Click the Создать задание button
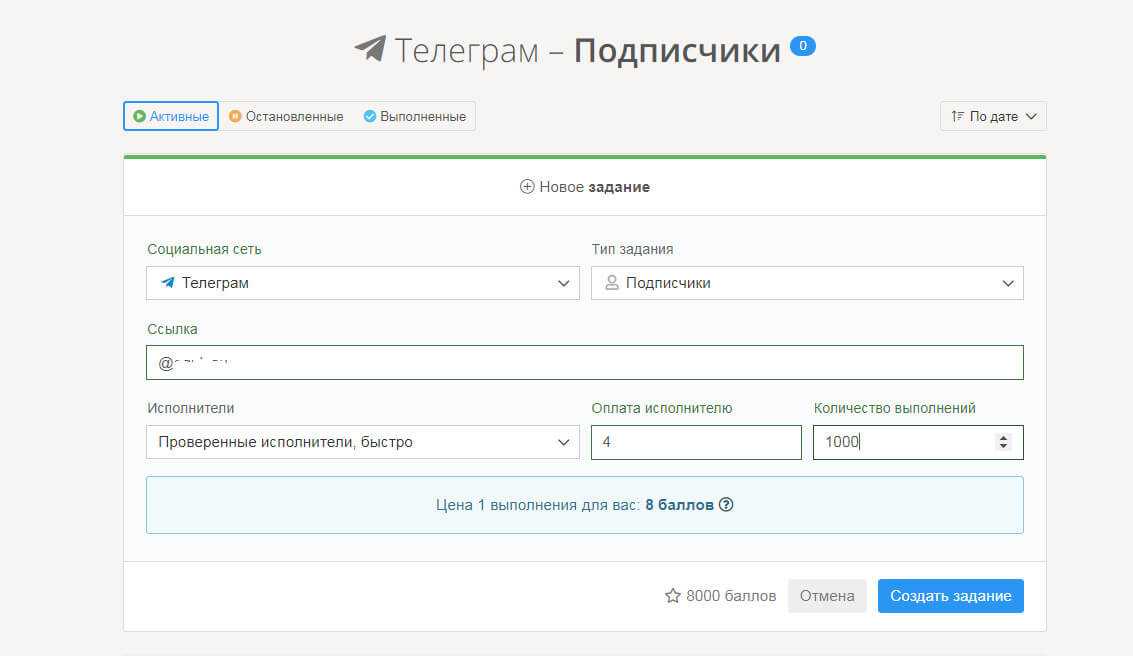The image size is (1133, 656). tap(950, 596)
